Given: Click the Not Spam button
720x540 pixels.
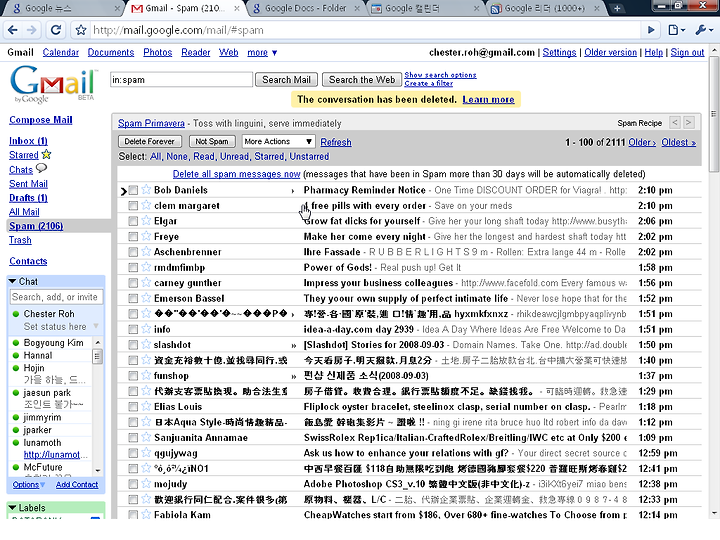Looking at the screenshot, I should coord(212,141).
